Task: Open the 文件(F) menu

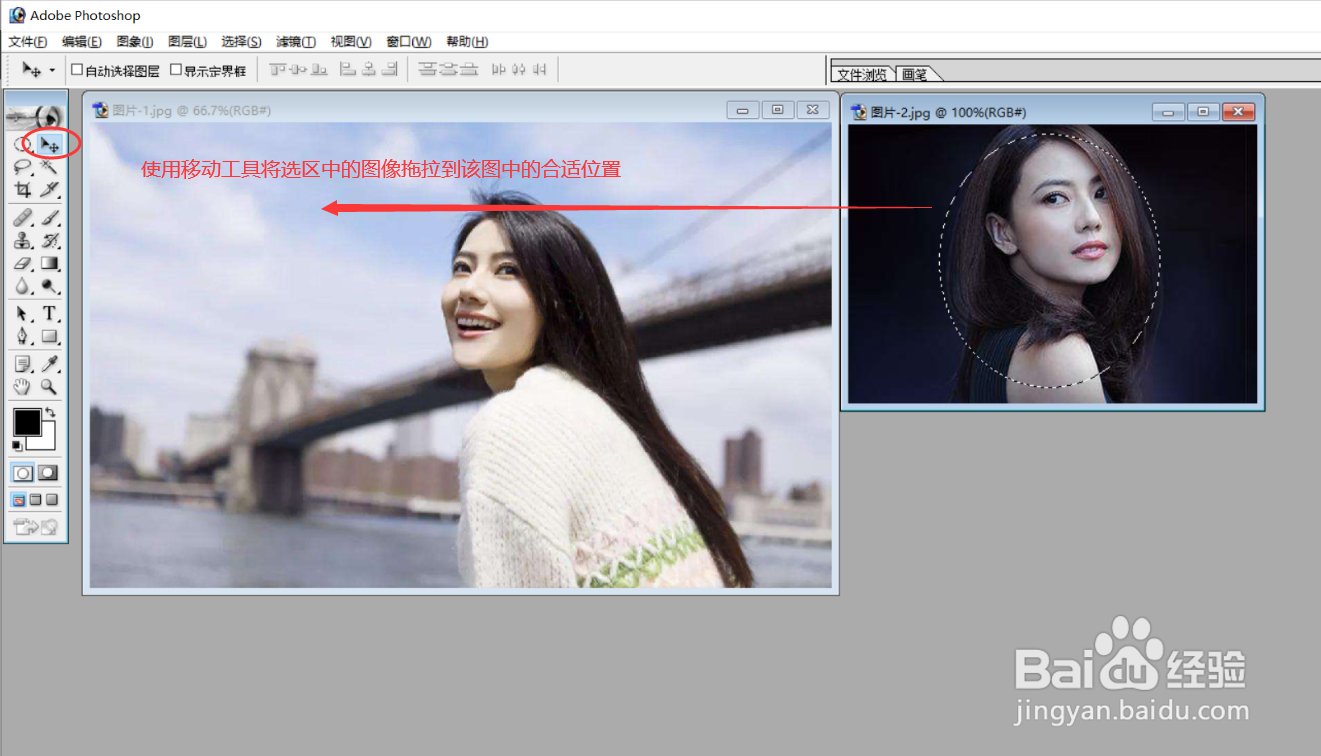Action: pyautogui.click(x=27, y=41)
